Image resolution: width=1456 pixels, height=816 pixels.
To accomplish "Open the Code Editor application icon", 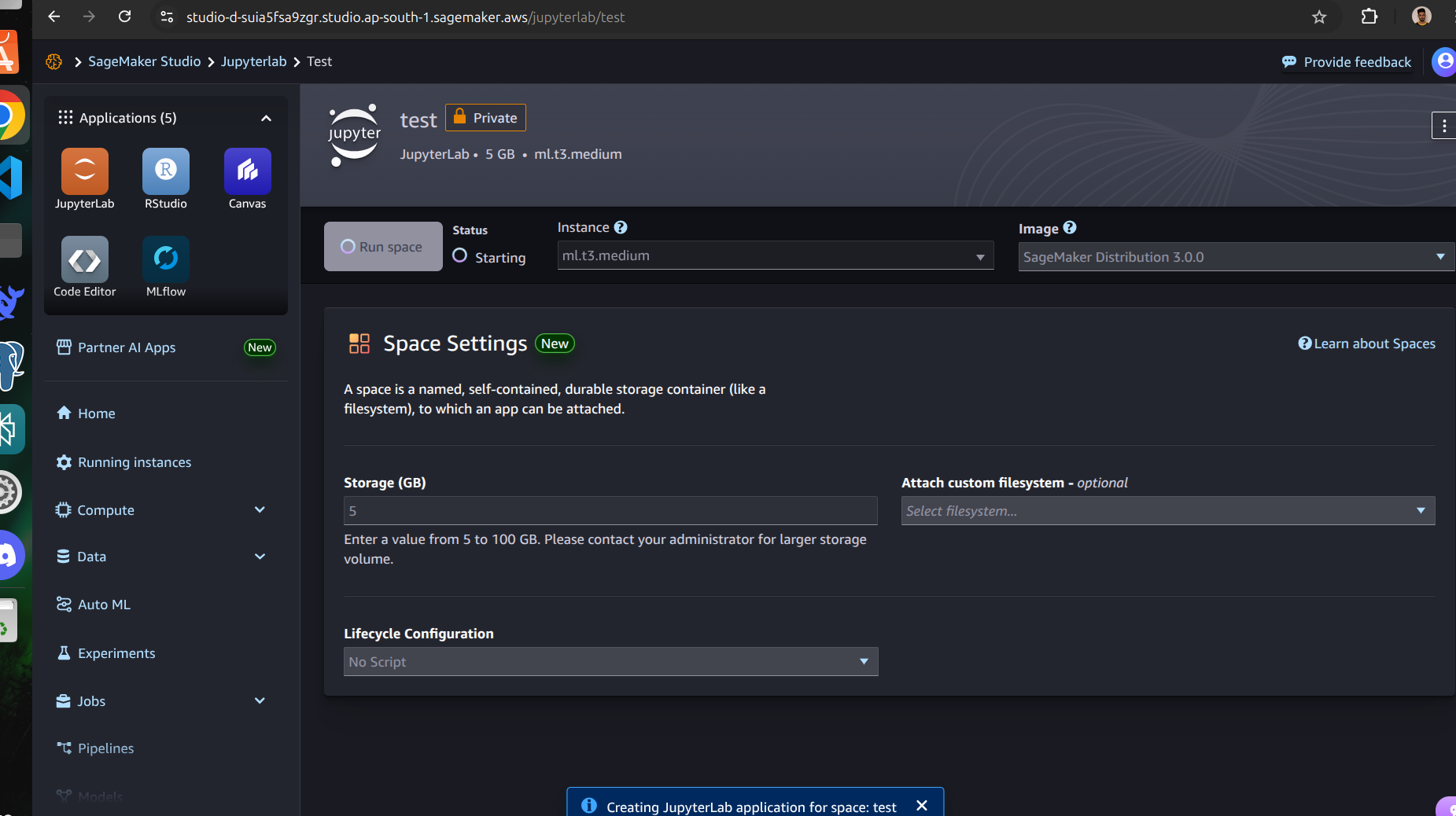I will tap(85, 259).
